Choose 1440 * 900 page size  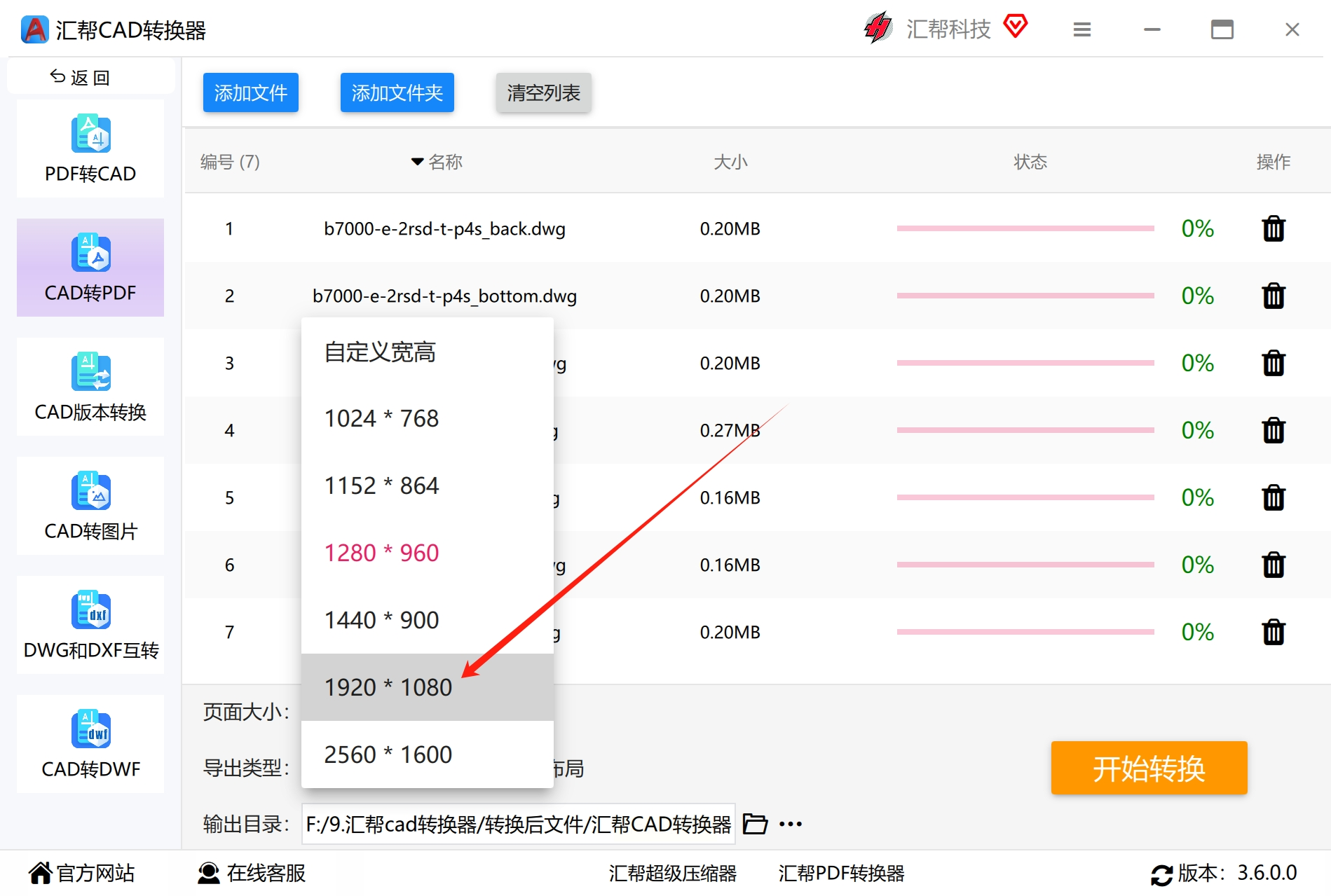coord(428,620)
